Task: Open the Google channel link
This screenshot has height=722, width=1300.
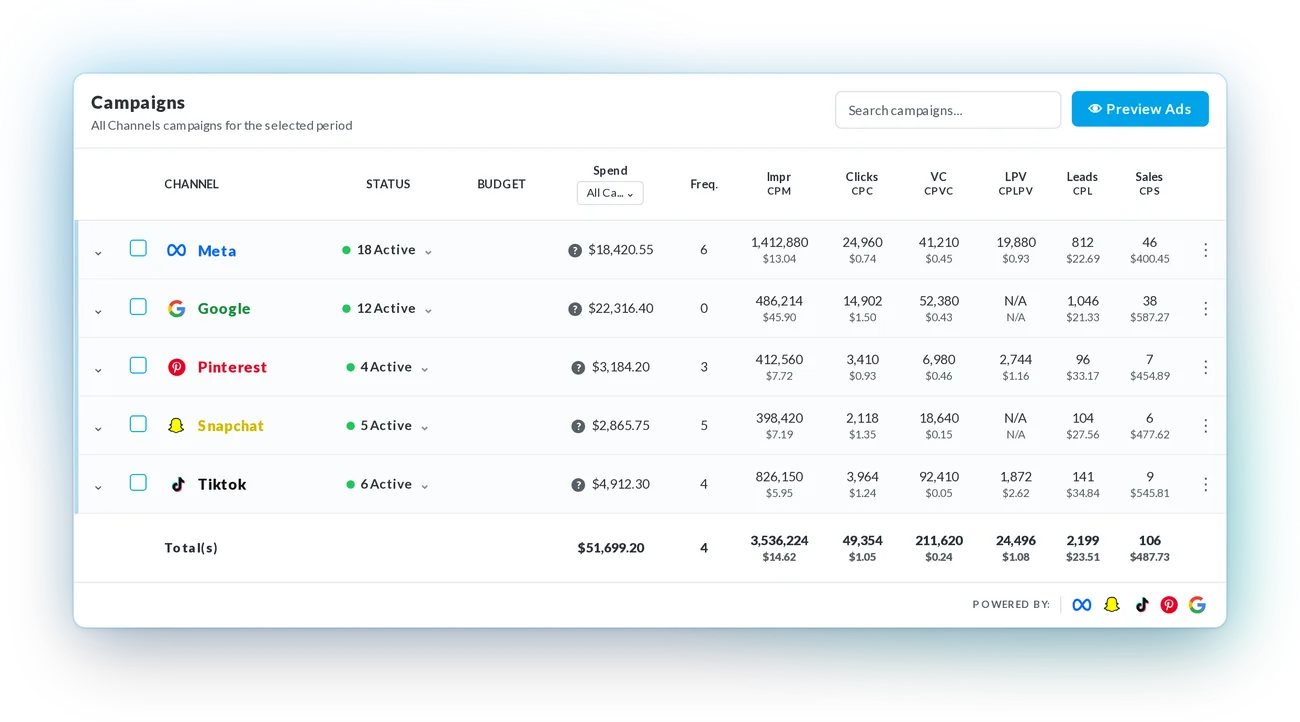Action: pyautogui.click(x=224, y=309)
